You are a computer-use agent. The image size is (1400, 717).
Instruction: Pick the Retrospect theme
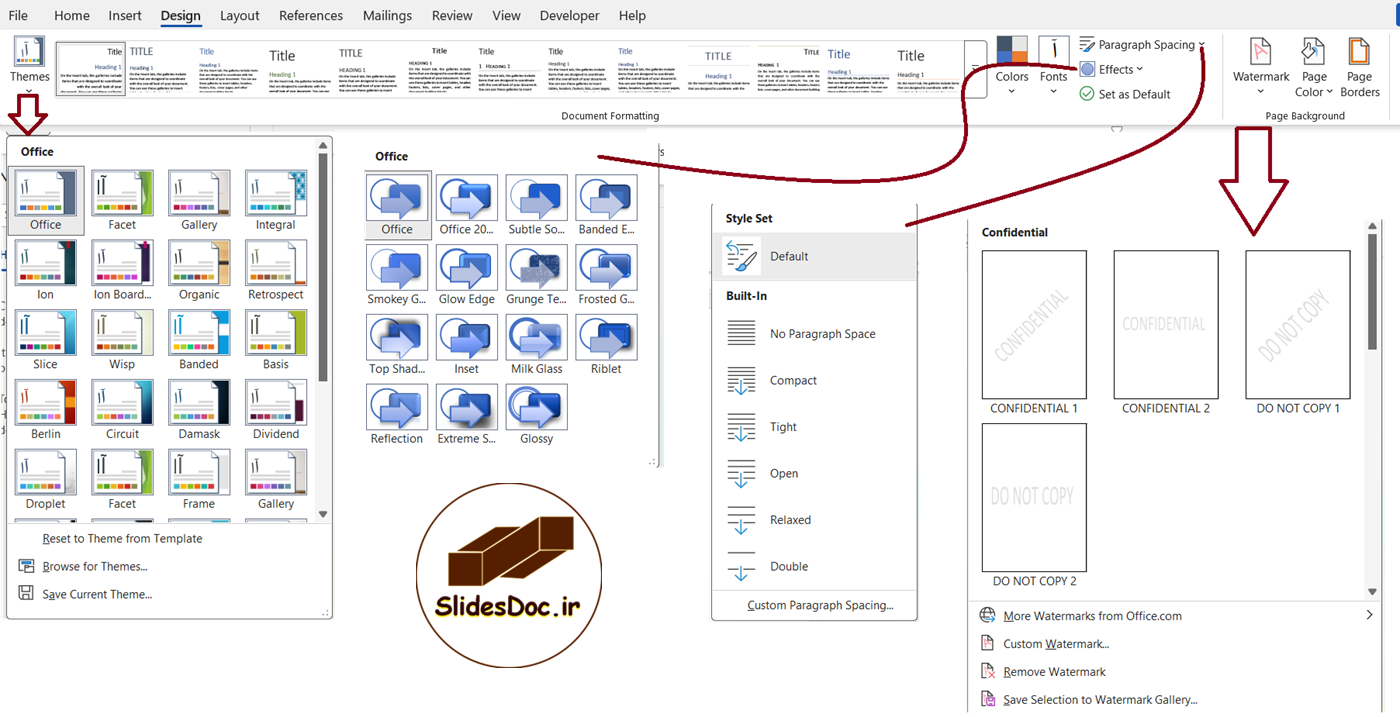pyautogui.click(x=276, y=271)
